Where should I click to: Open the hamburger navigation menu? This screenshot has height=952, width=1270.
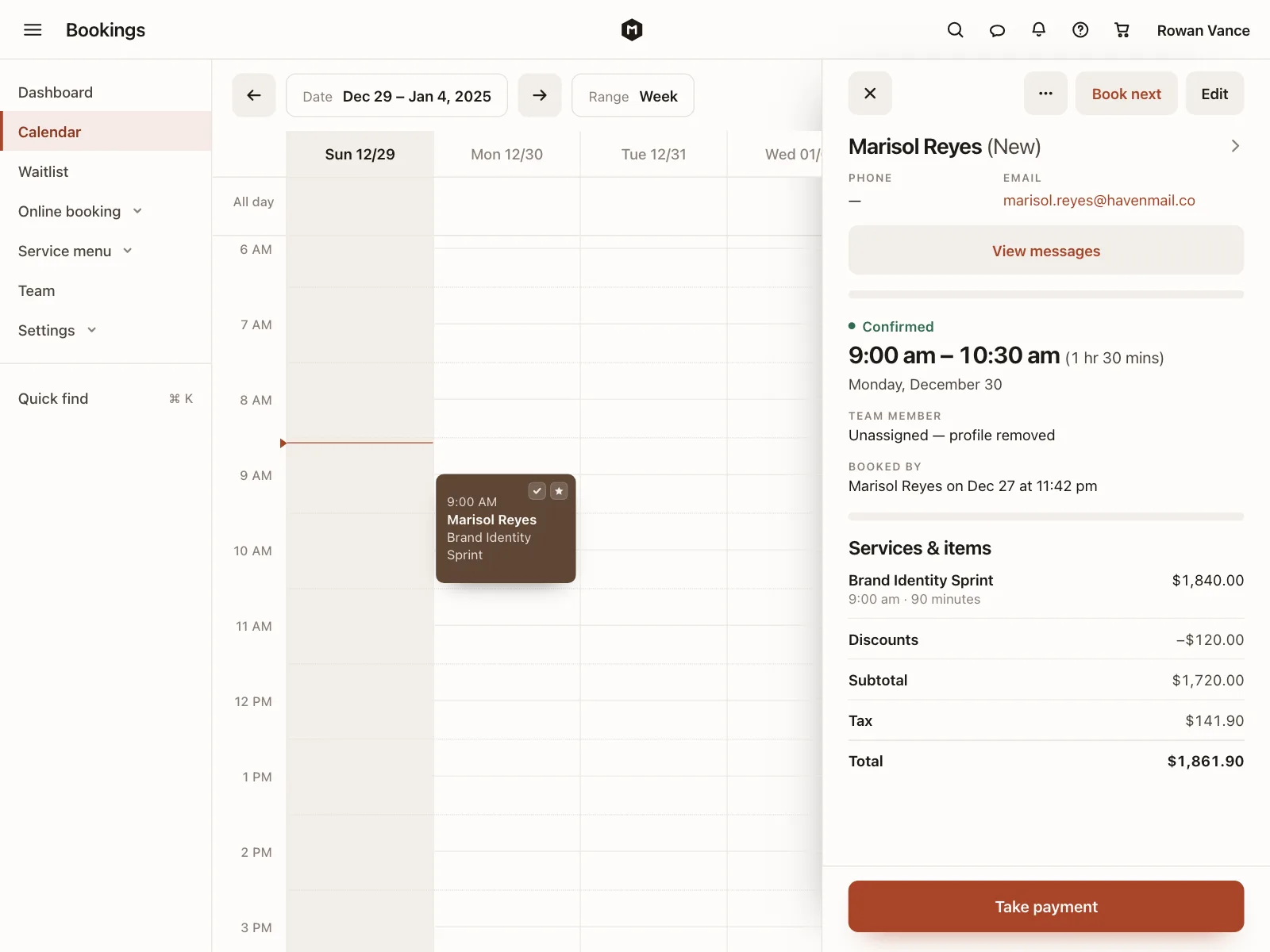[x=33, y=30]
